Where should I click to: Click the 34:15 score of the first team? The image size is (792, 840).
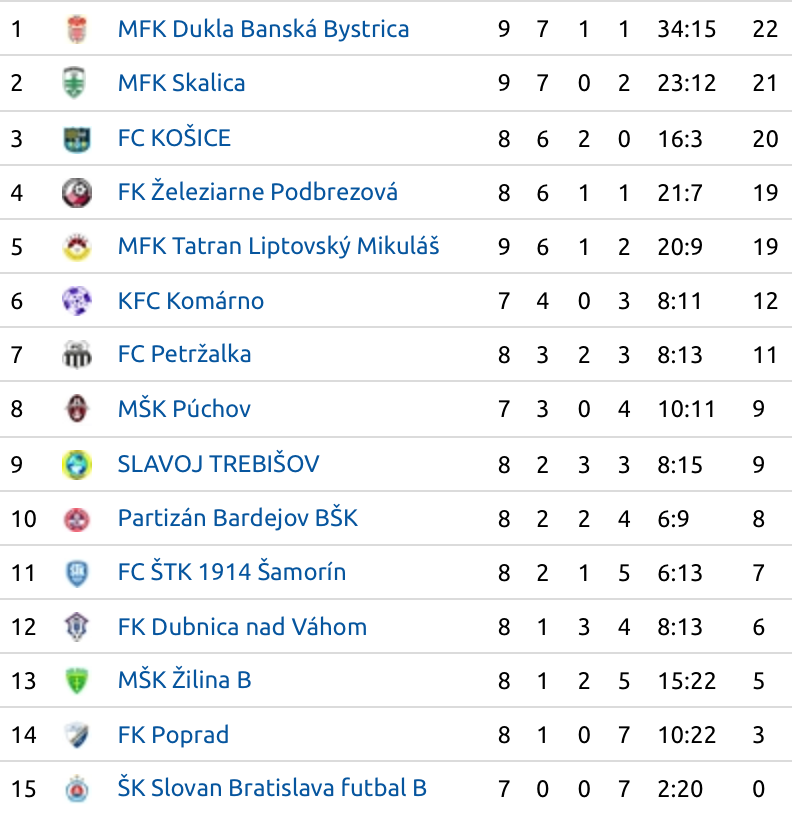click(686, 29)
